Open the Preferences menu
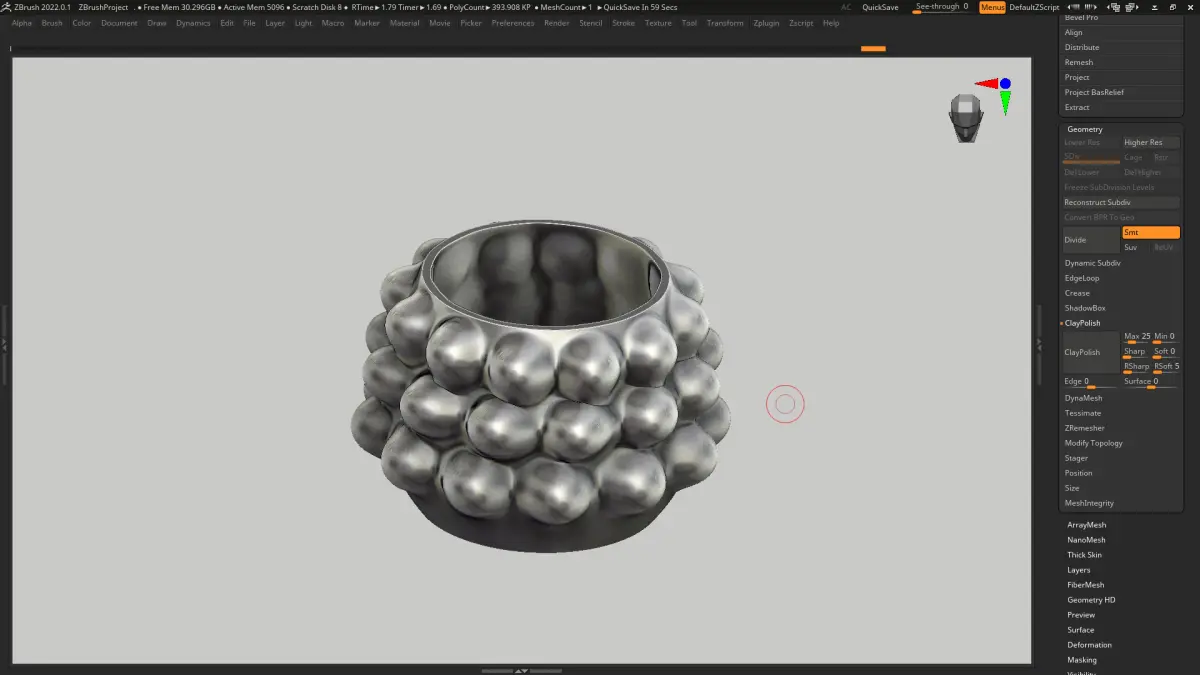Viewport: 1200px width, 675px height. [x=513, y=23]
